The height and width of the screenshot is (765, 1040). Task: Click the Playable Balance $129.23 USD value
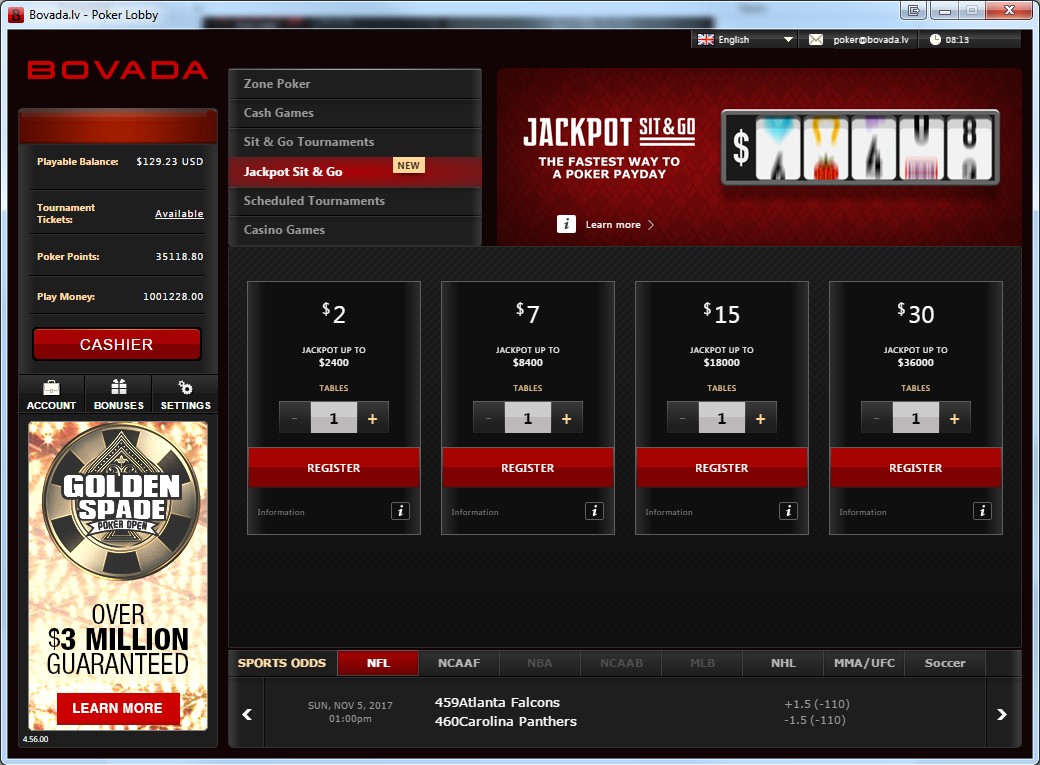coord(170,161)
